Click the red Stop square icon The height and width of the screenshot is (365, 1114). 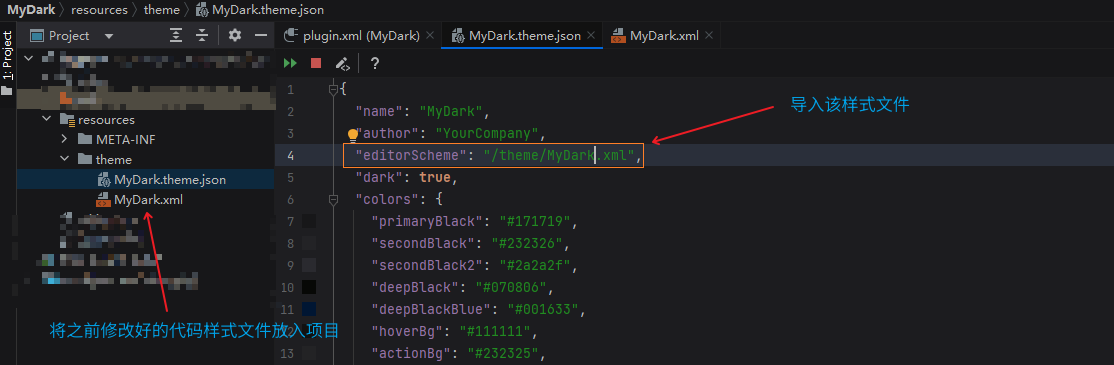point(316,63)
